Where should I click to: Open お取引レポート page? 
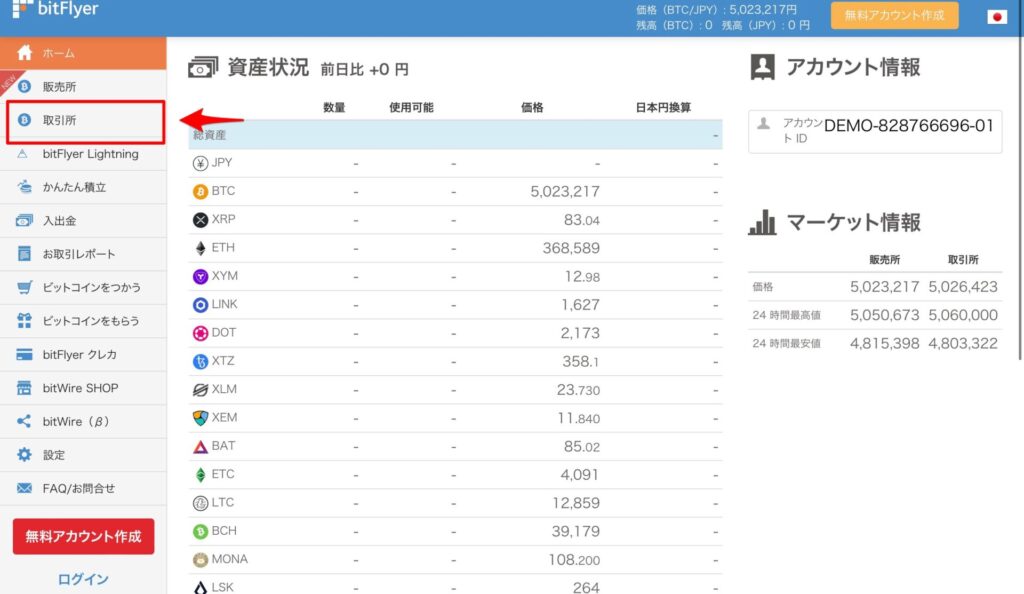tap(83, 254)
